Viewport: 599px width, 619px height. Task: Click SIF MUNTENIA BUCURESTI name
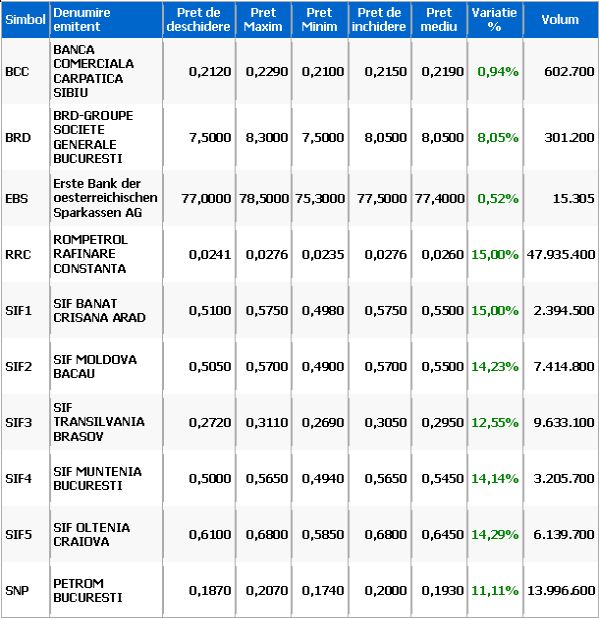point(97,479)
